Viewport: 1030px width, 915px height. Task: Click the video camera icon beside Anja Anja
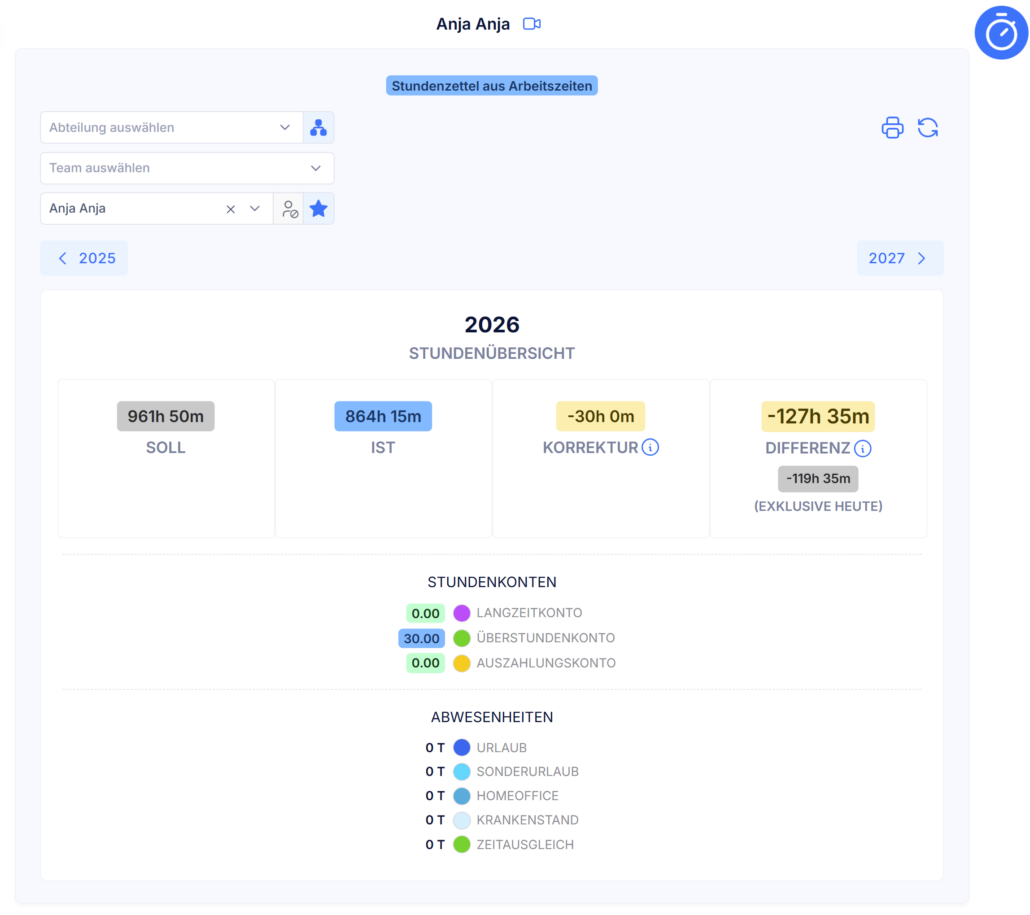(x=531, y=24)
